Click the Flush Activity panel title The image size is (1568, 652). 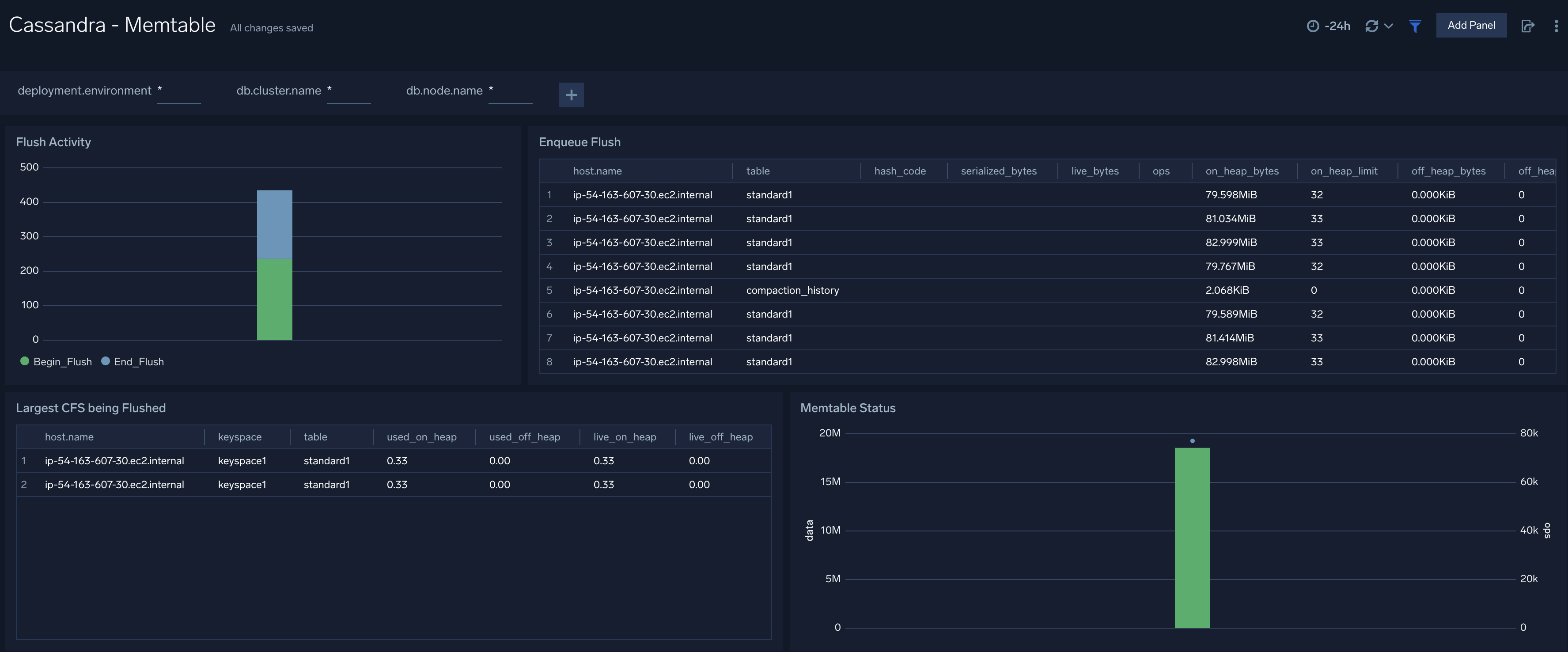53,142
